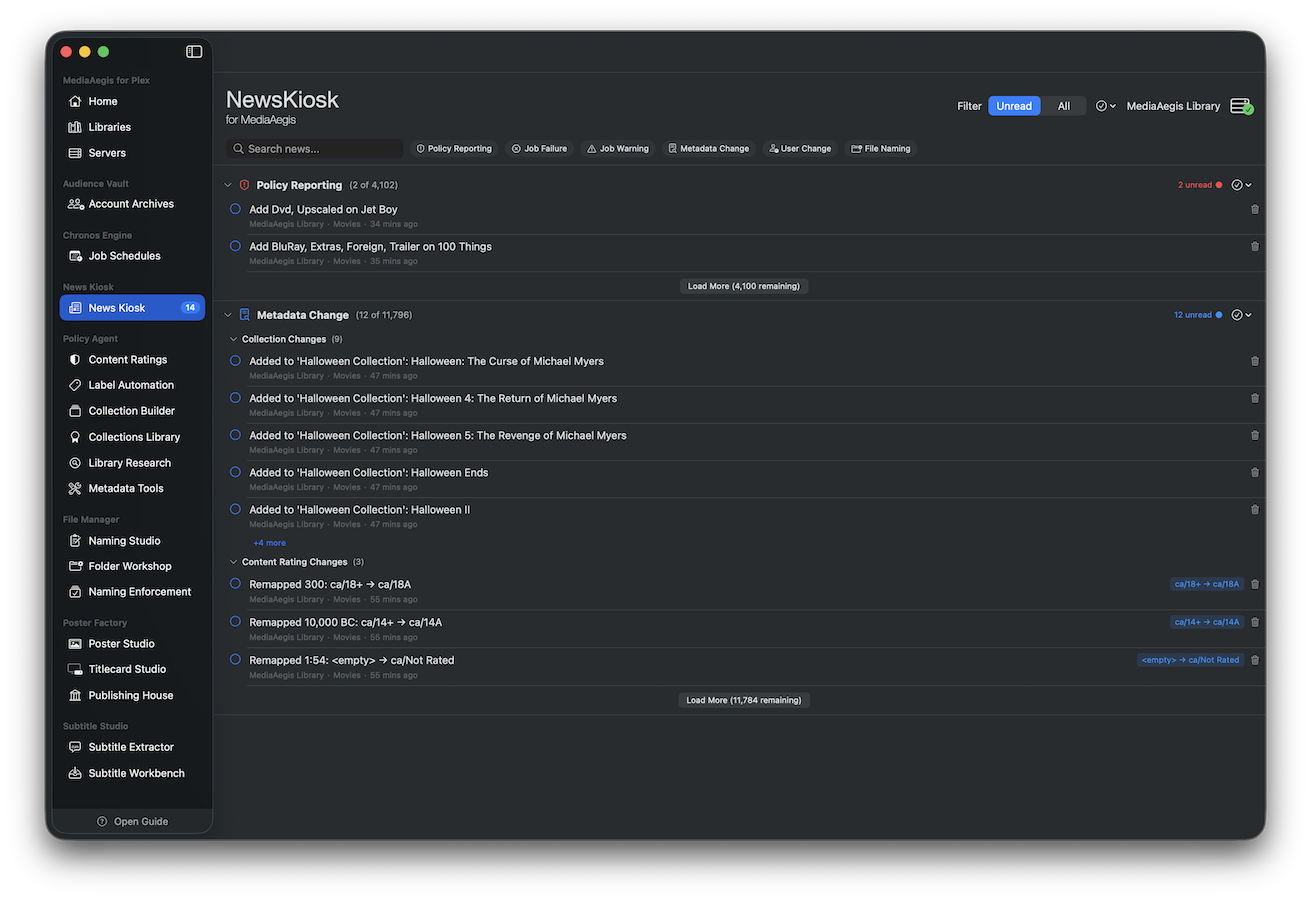Toggle read circle for 'Remapped 10,000 BC'
This screenshot has height=900, width=1311.
point(235,622)
